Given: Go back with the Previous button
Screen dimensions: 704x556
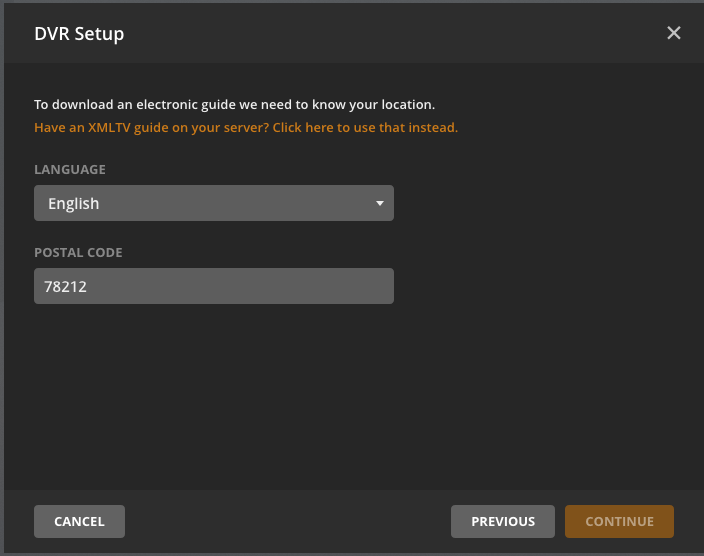Looking at the screenshot, I should point(503,521).
